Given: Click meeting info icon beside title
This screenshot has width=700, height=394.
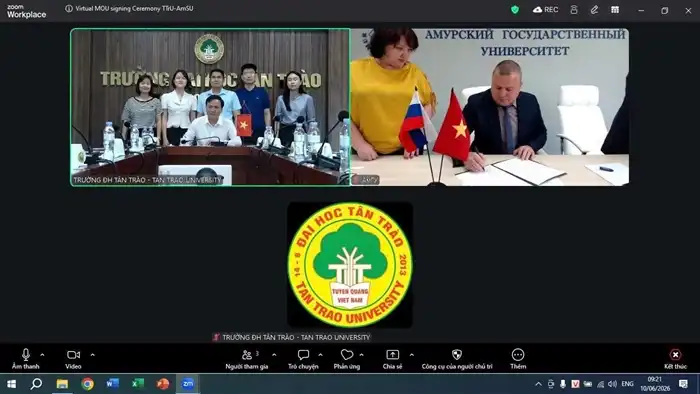Looking at the screenshot, I should [69, 8].
